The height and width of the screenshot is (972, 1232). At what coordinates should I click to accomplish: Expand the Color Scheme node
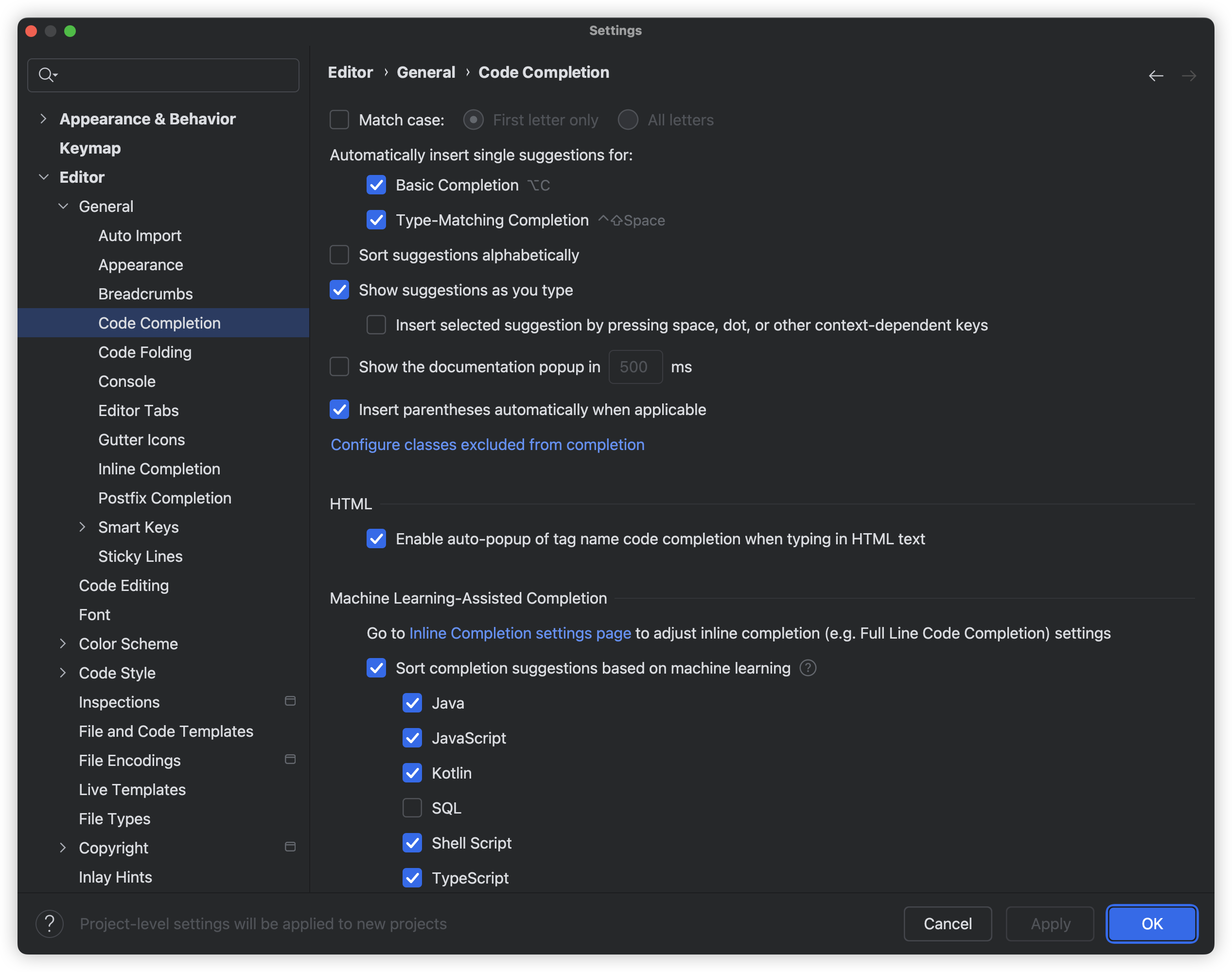coord(63,643)
